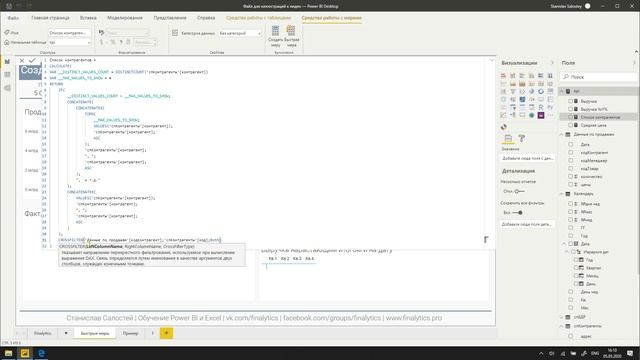Image resolution: width=640 pixels, height=360 pixels.
Task: Open the Model view in the left sidebar
Action: [x=7, y=88]
